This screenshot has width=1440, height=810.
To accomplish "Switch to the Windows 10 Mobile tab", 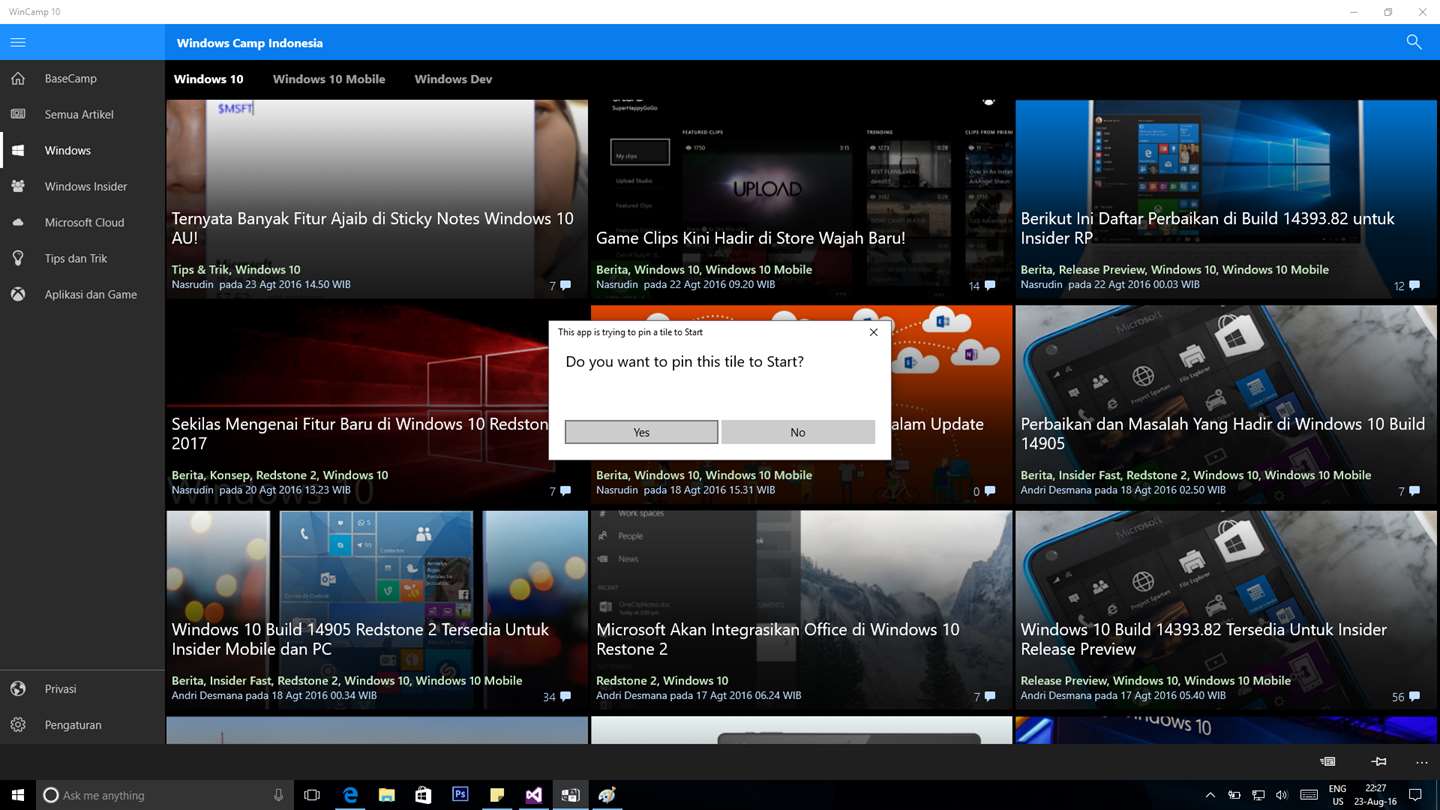I will click(329, 79).
